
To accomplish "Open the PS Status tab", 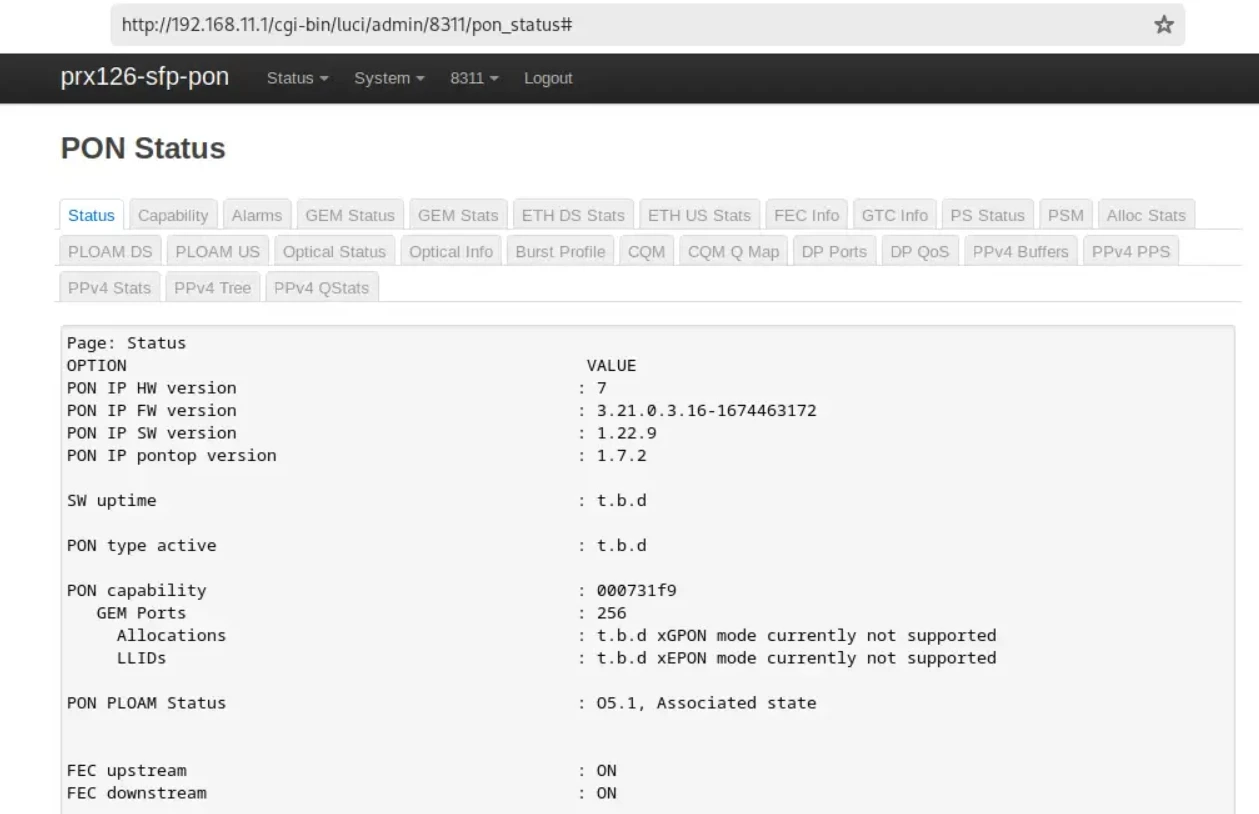I will tap(987, 215).
